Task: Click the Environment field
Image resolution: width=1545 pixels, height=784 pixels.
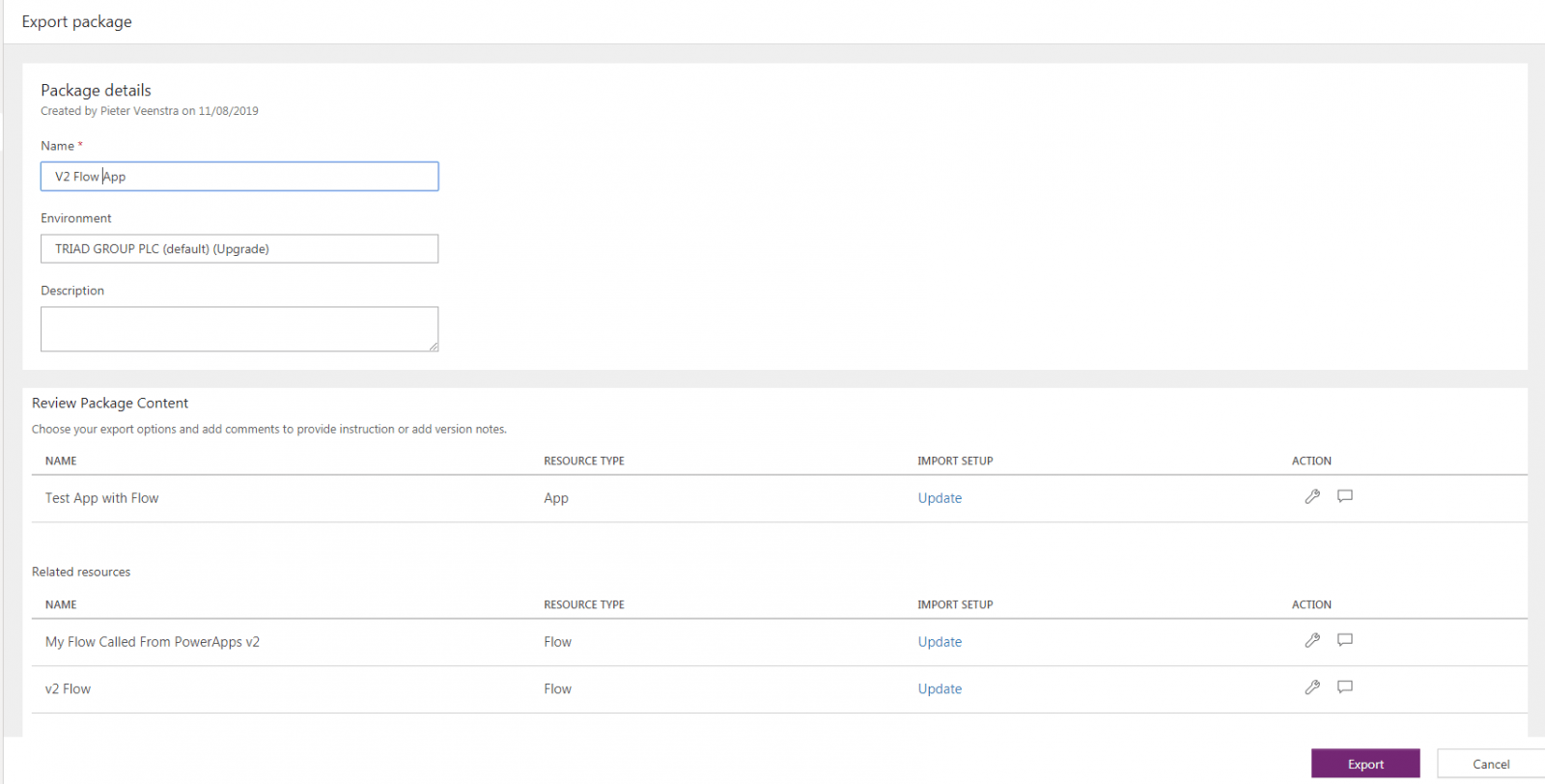Action: [x=239, y=249]
